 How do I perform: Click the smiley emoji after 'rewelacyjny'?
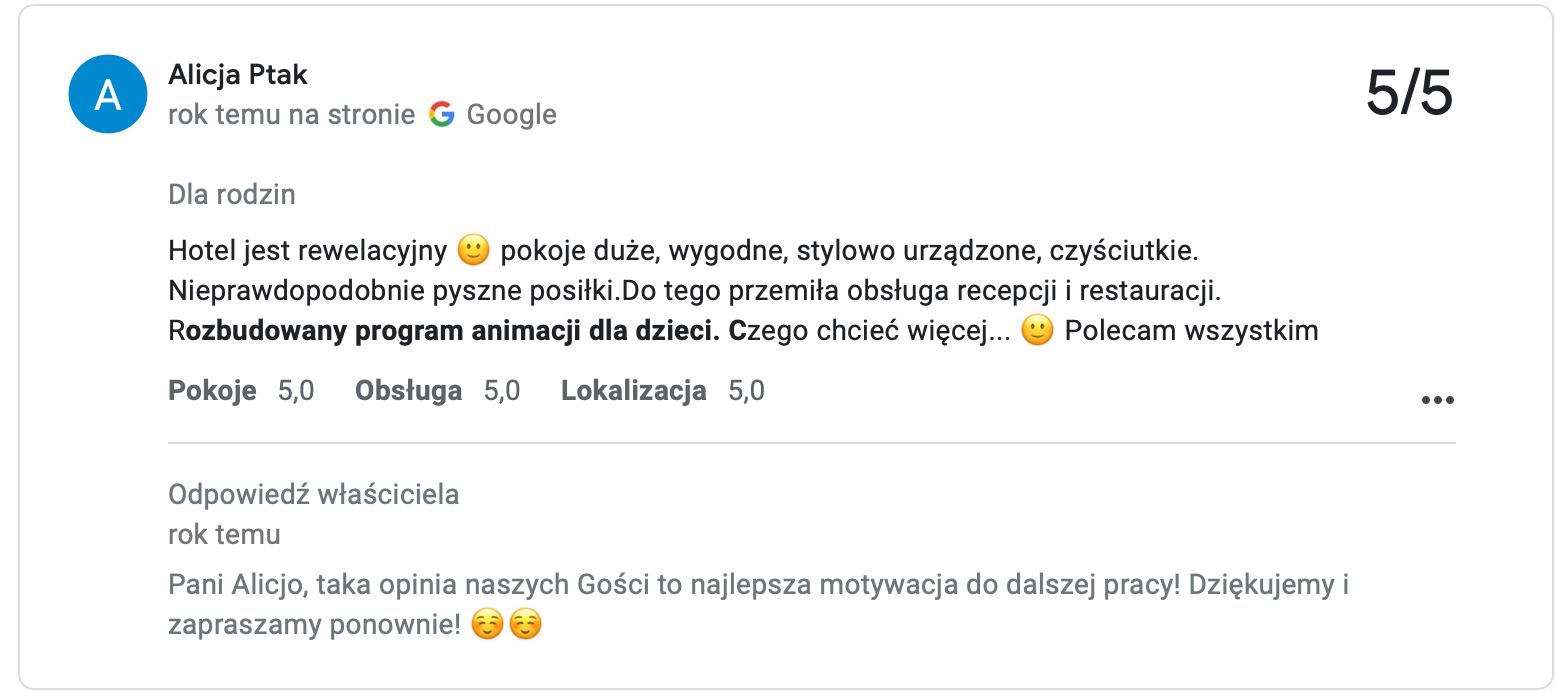pos(473,250)
